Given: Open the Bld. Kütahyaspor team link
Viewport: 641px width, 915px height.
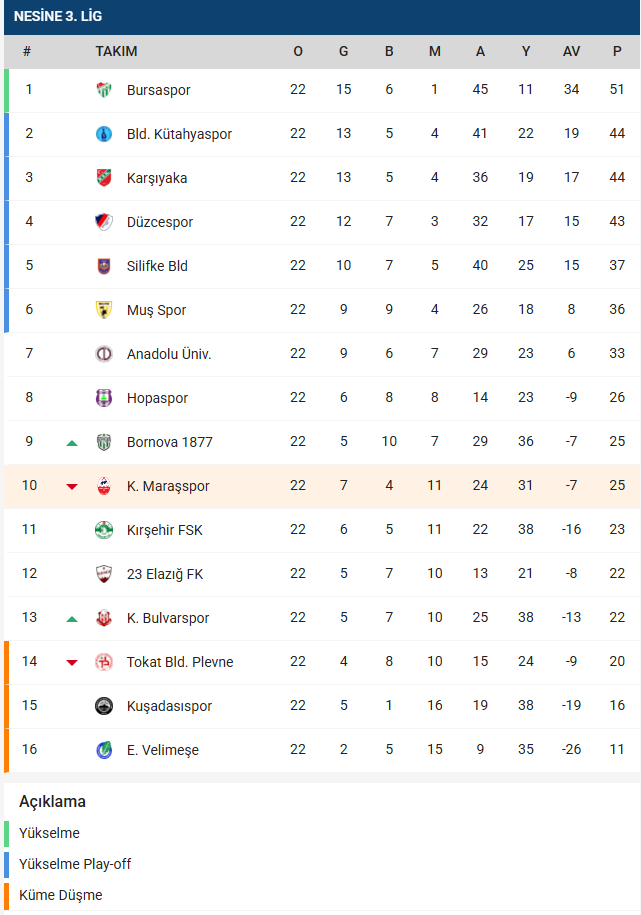Looking at the screenshot, I should coord(179,134).
